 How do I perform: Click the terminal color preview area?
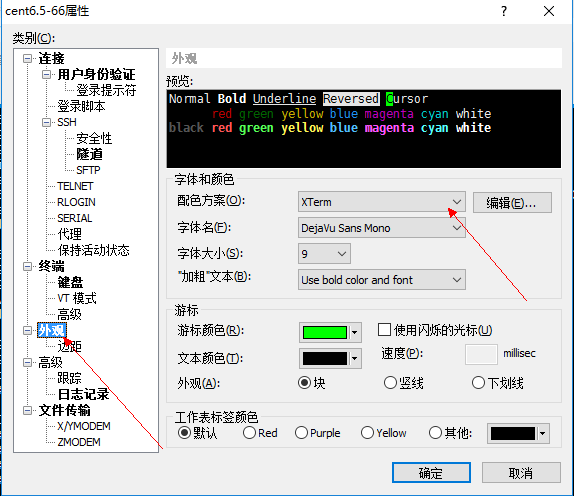coord(364,129)
